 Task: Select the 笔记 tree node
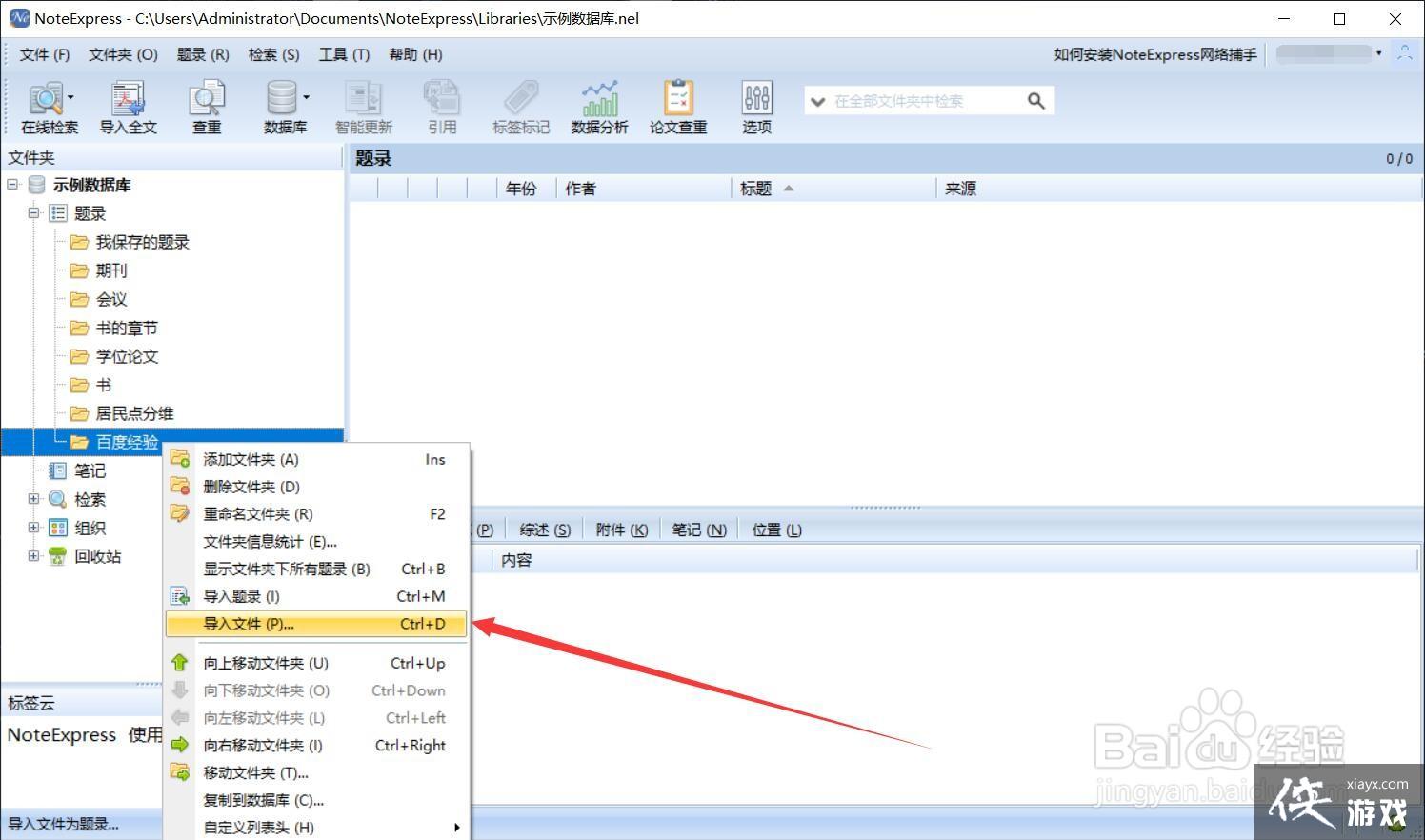(x=90, y=470)
